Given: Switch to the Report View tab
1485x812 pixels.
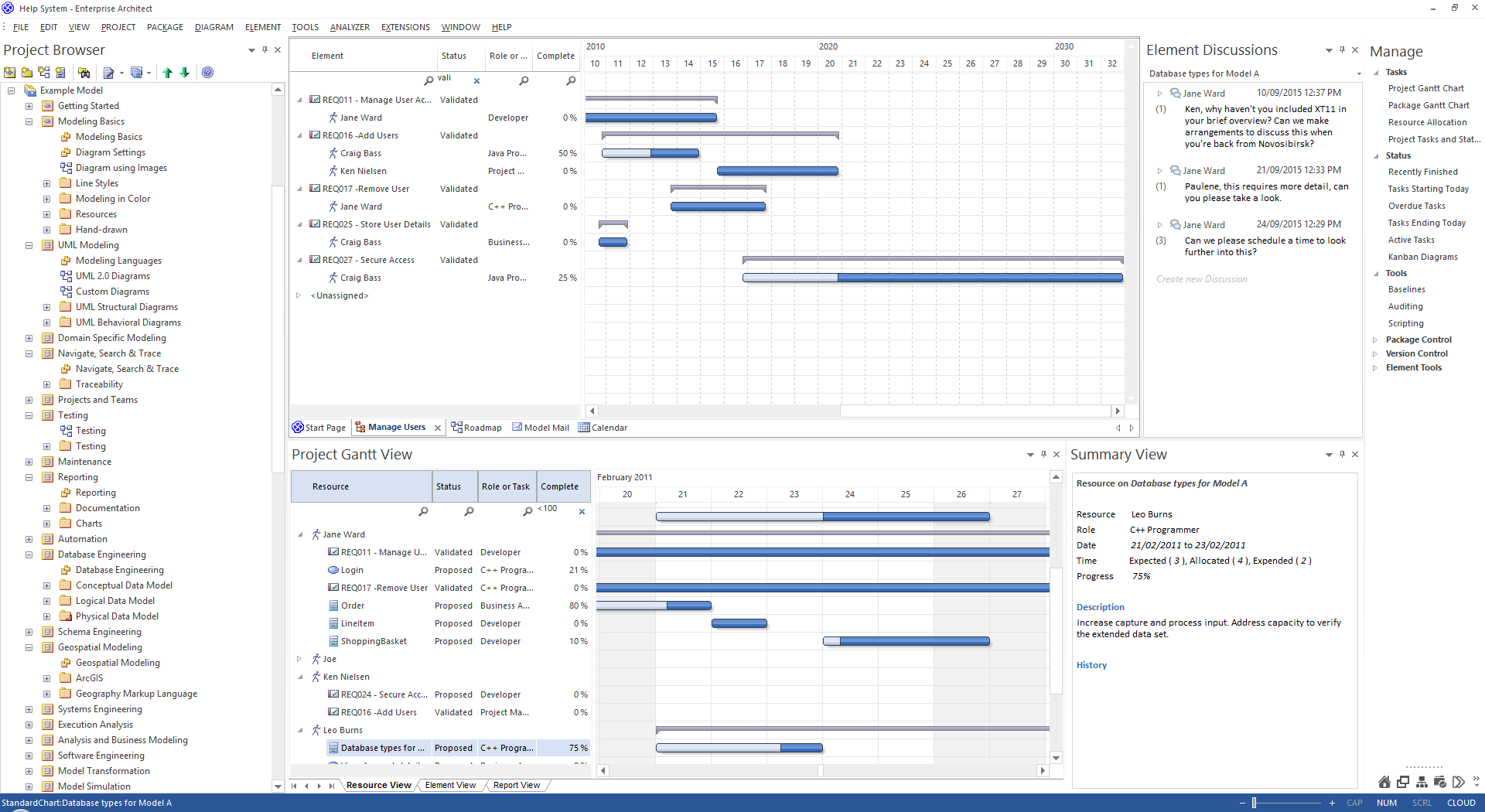Looking at the screenshot, I should coord(516,785).
